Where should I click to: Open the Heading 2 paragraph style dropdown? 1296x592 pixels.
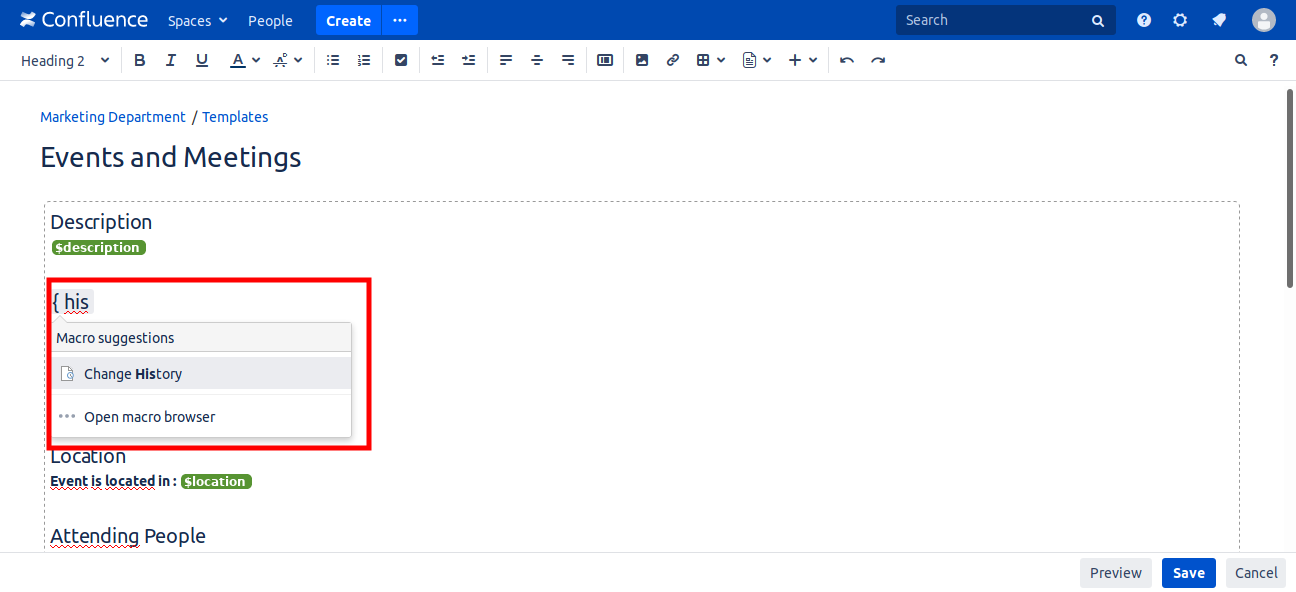pos(65,60)
